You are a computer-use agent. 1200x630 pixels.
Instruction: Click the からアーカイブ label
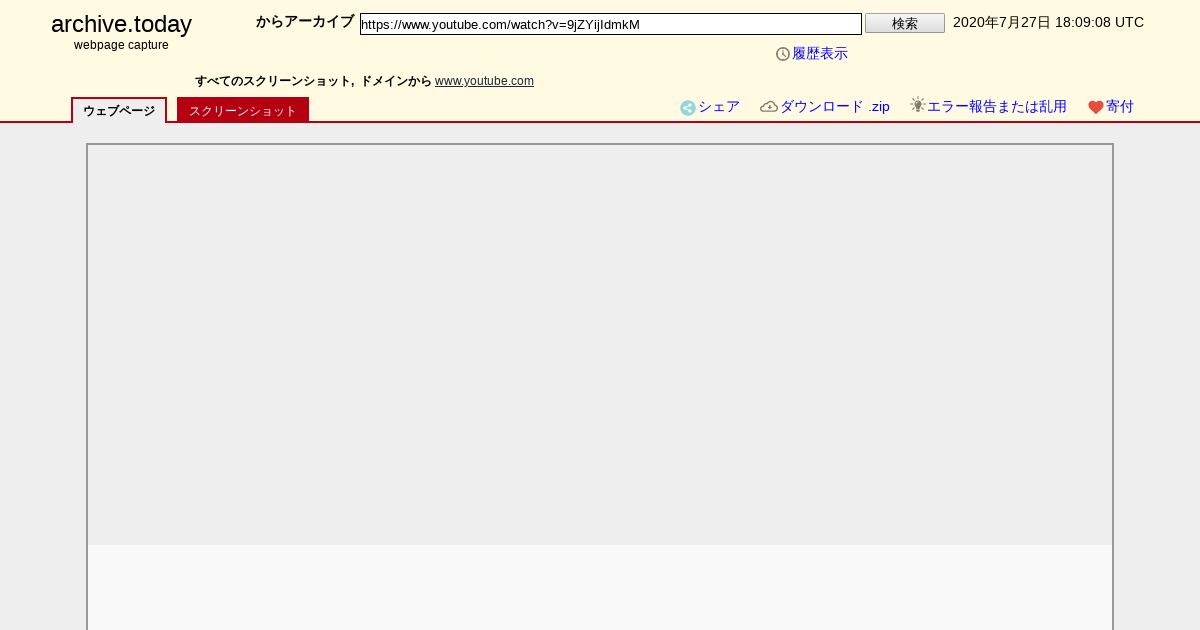tap(305, 22)
